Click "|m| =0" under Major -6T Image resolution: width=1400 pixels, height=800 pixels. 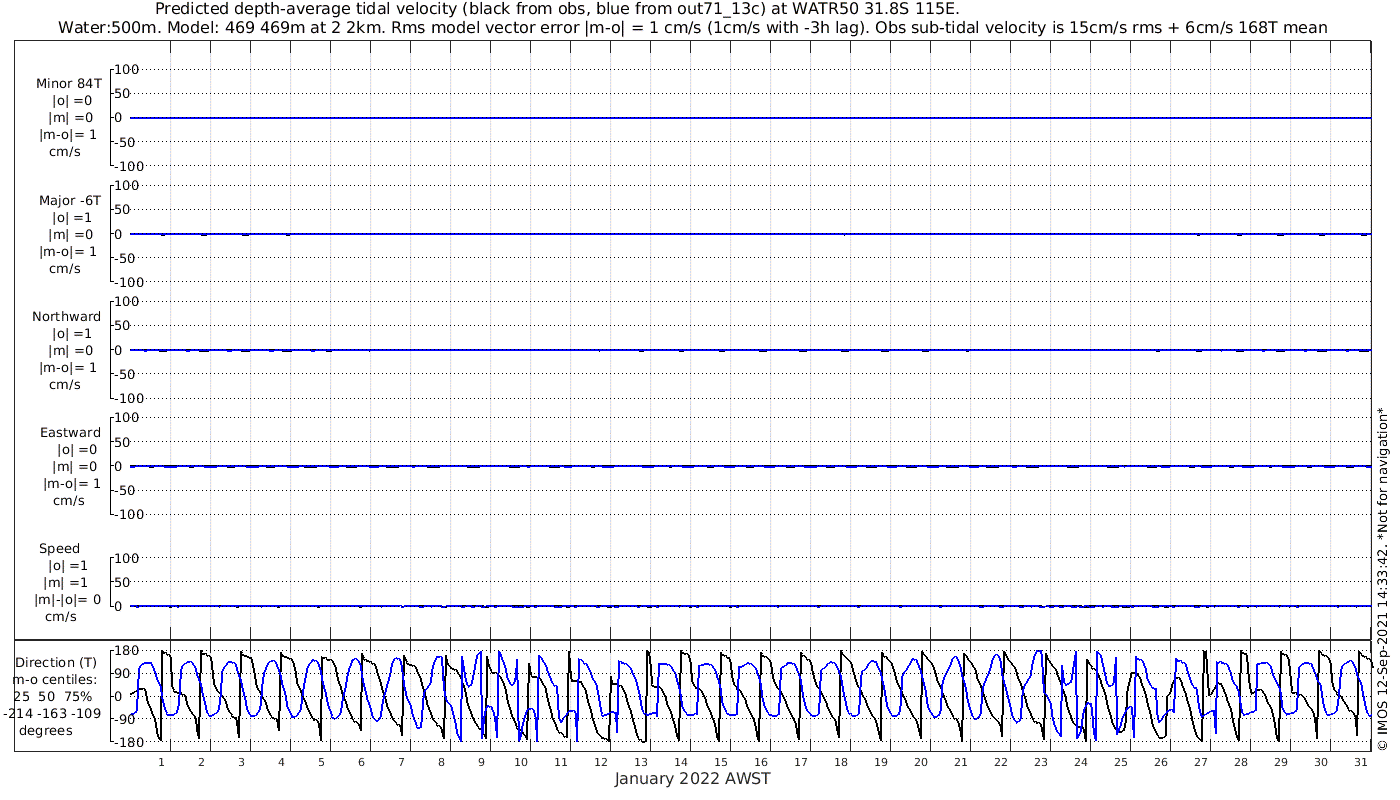[x=70, y=234]
